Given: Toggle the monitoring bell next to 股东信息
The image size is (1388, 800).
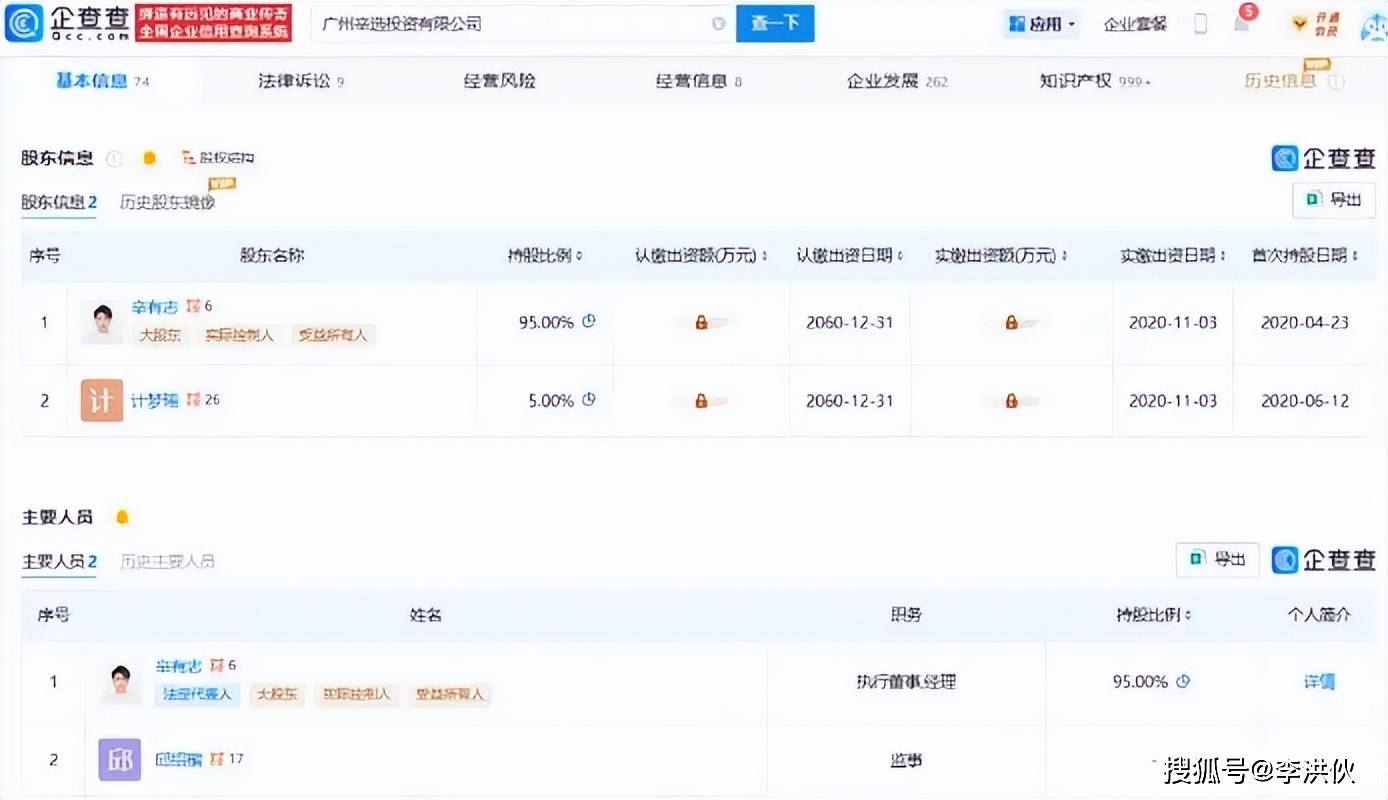Looking at the screenshot, I should [149, 158].
